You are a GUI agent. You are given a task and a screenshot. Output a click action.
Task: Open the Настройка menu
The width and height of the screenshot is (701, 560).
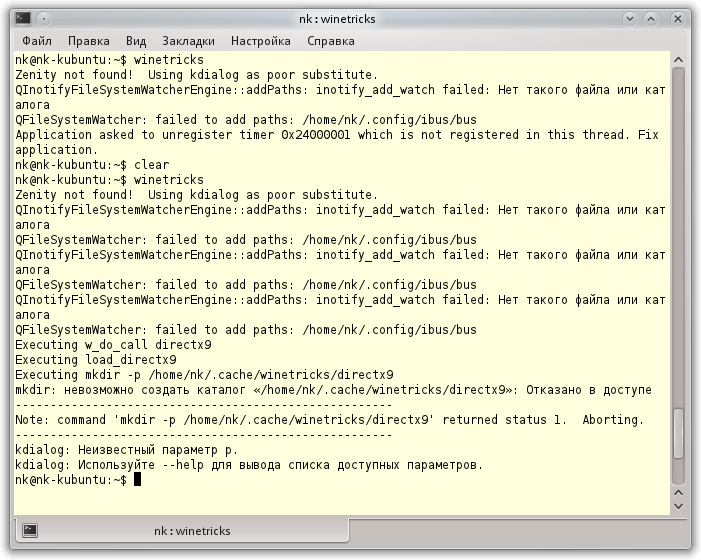[261, 41]
